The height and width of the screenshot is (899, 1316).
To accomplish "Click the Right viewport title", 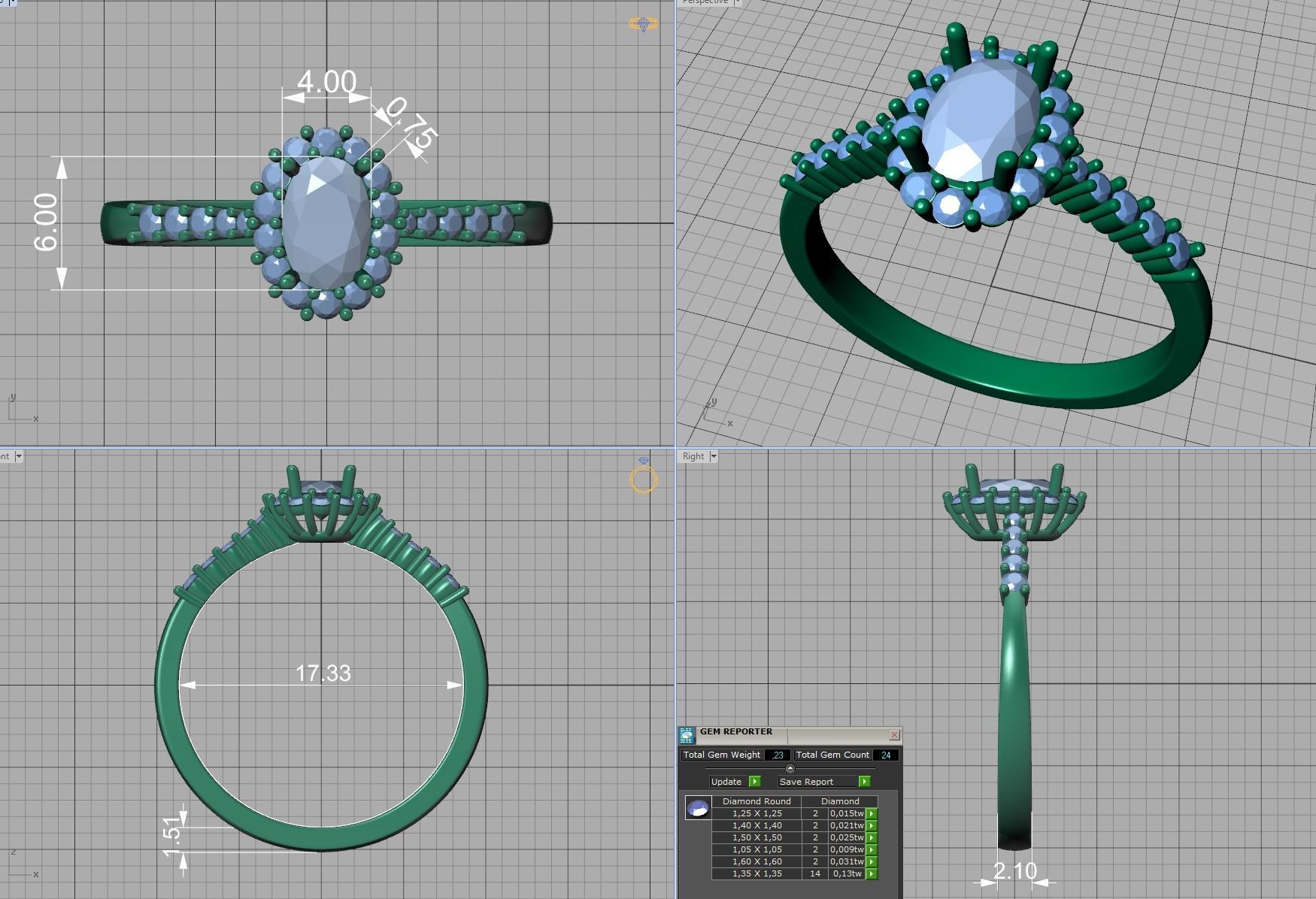I will click(693, 456).
